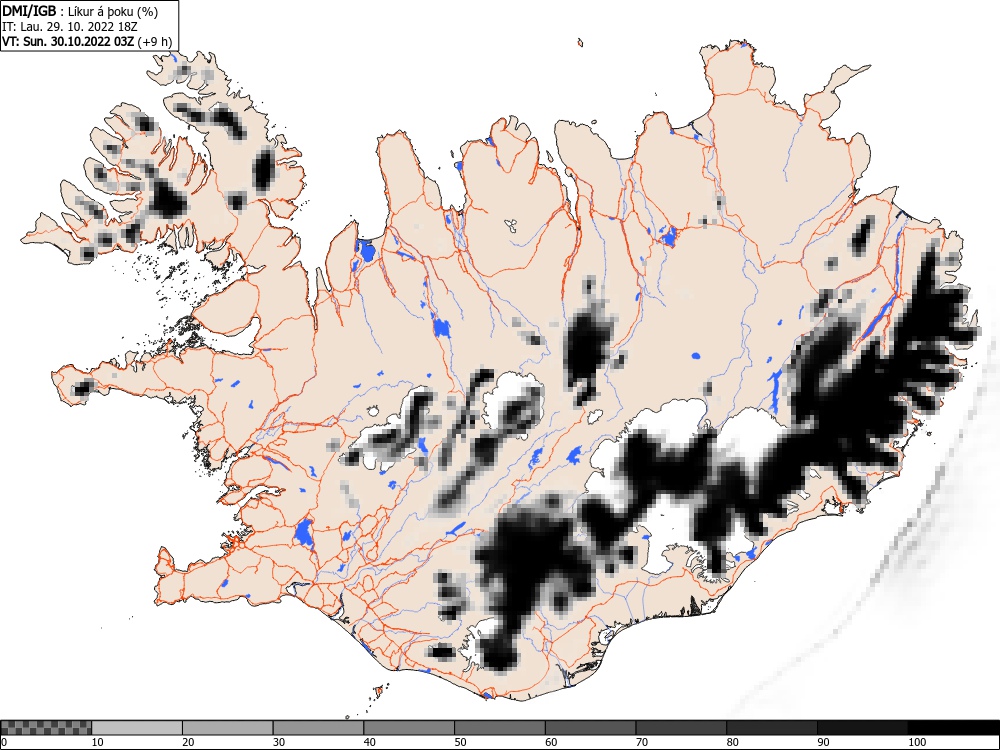
Task: Click the legend label '60'
Action: tap(551, 742)
